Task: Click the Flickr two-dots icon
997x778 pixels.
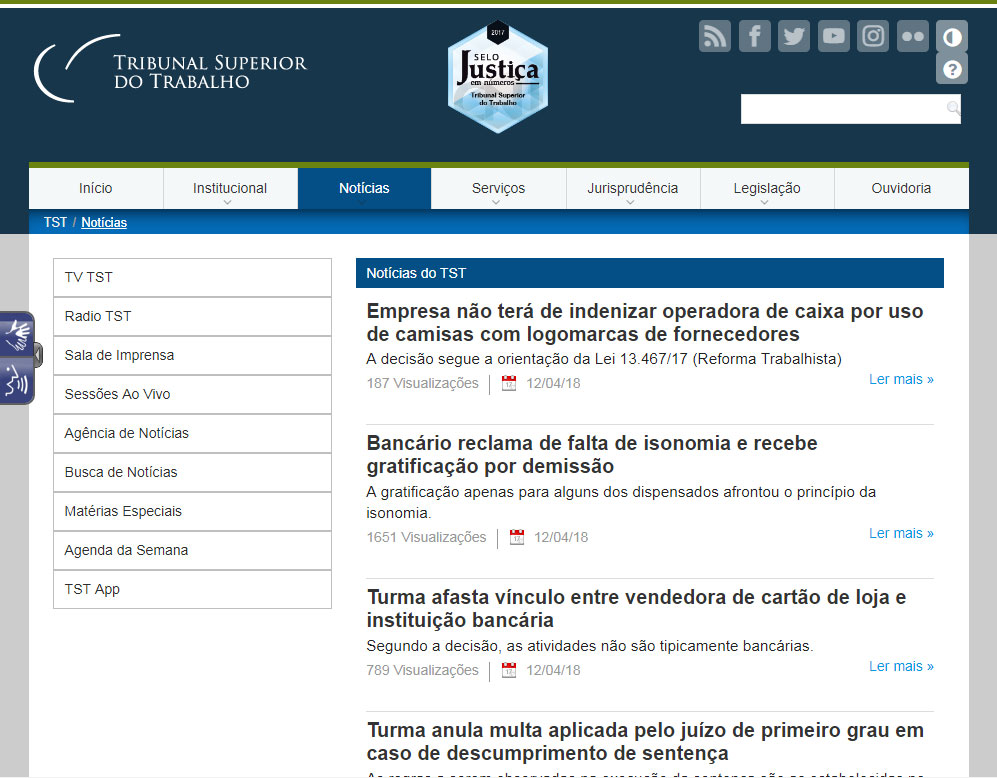Action: tap(913, 36)
